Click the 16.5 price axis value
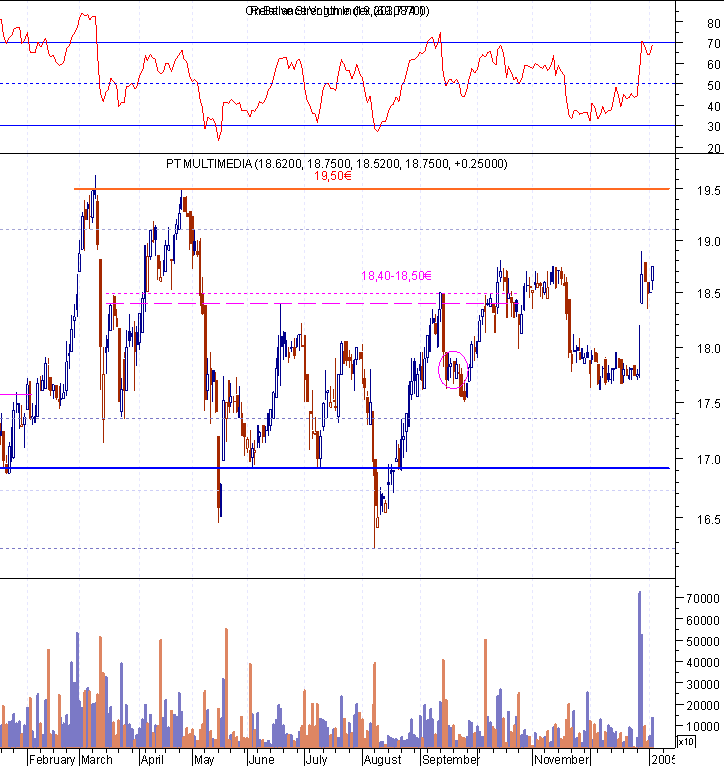 pos(708,519)
